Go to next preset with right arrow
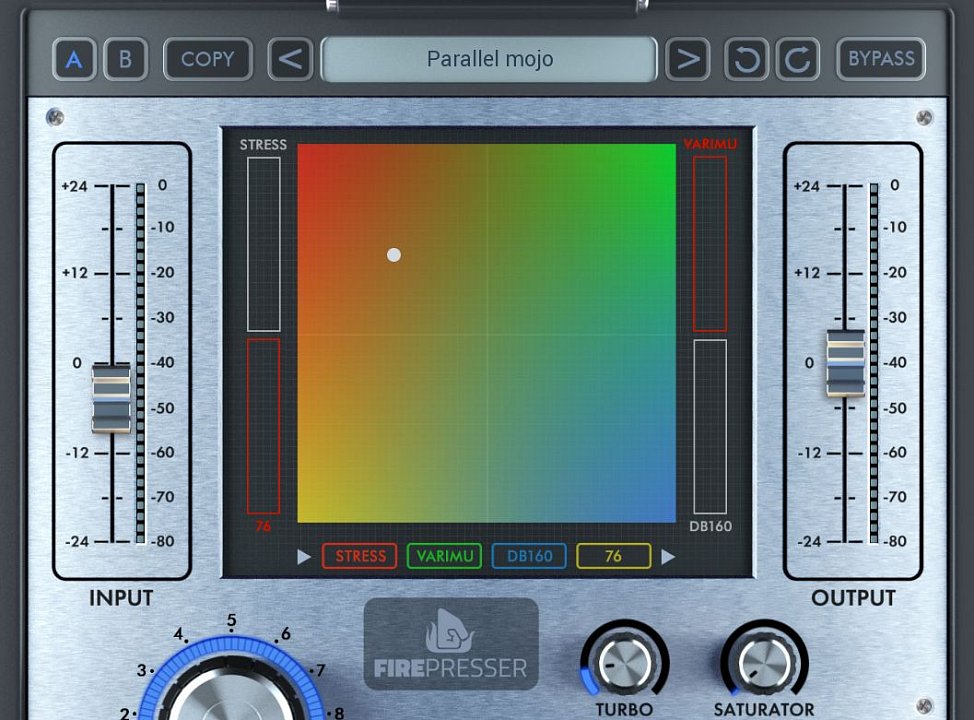 tap(687, 59)
